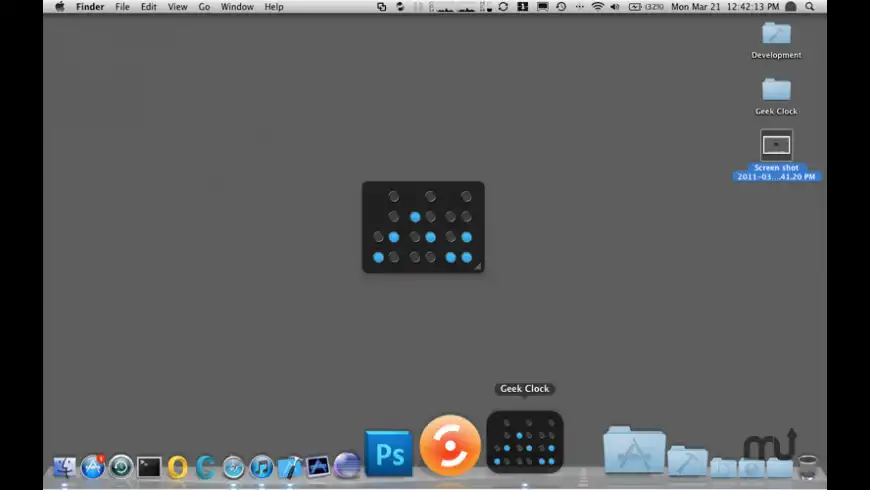Click the volume icon in menu bar
The width and height of the screenshot is (870, 490).
point(615,7)
